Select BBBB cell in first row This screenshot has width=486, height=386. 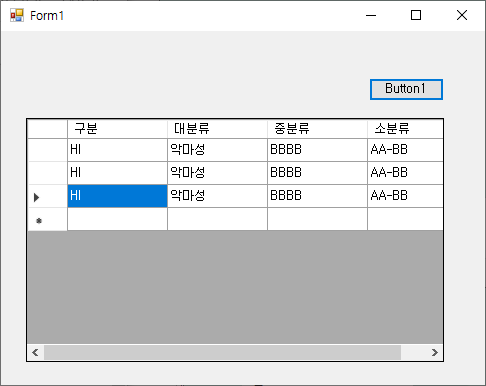pos(317,150)
